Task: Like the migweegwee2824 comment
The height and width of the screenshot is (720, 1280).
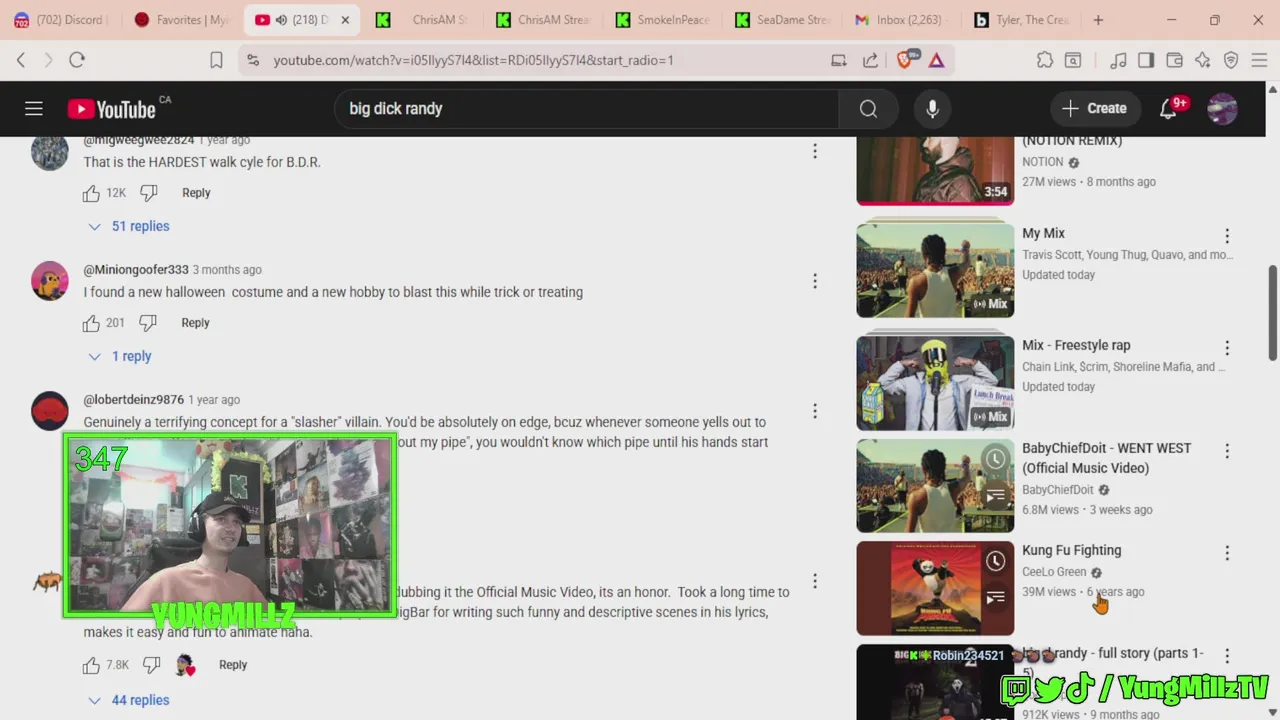Action: 91,193
